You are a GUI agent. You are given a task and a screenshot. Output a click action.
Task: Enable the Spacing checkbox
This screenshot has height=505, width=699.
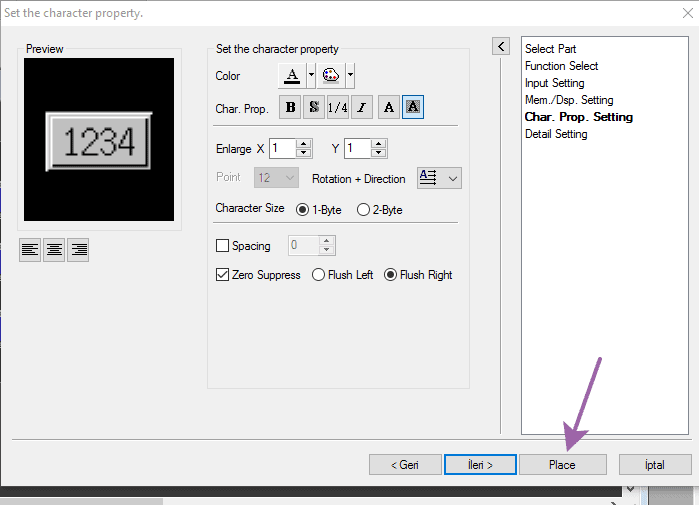pyautogui.click(x=223, y=246)
